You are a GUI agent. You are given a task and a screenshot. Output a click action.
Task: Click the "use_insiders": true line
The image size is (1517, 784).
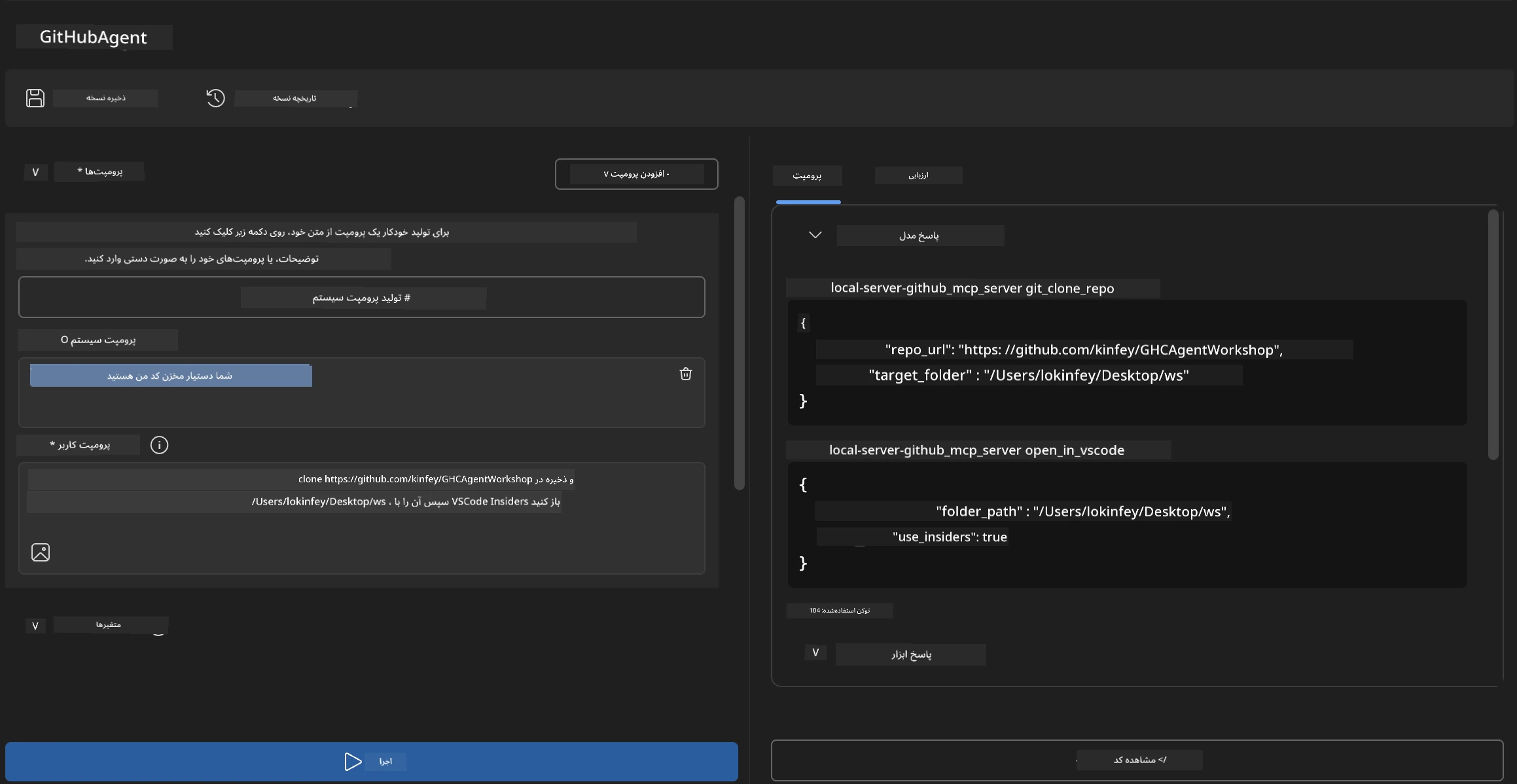pos(949,537)
